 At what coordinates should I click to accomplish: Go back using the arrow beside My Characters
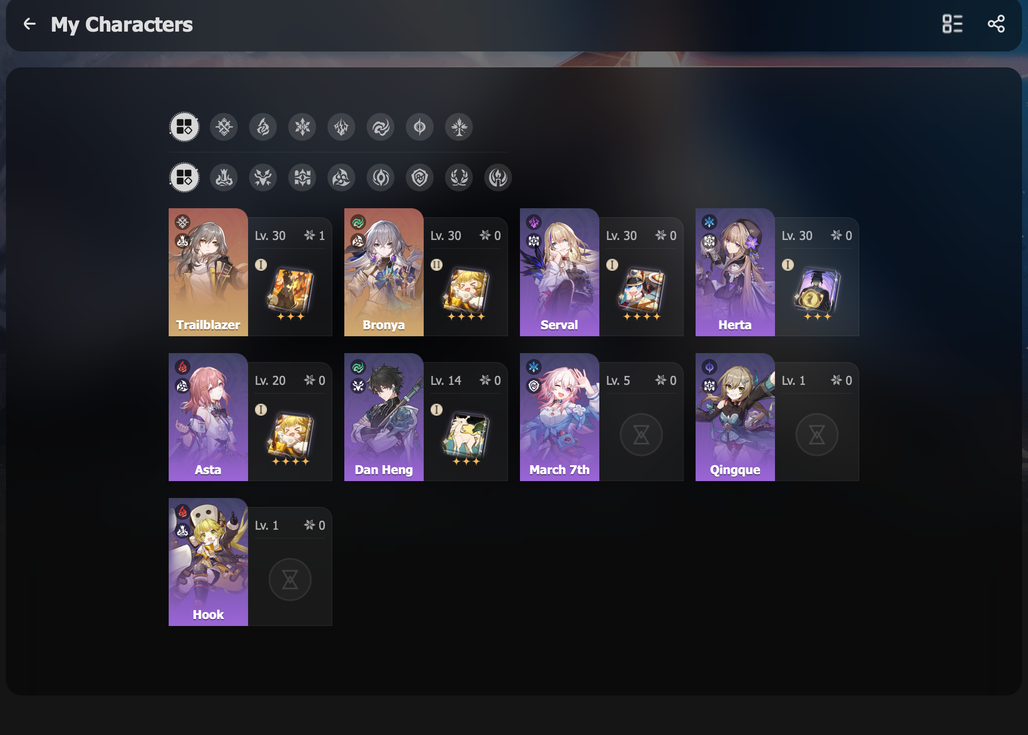30,24
